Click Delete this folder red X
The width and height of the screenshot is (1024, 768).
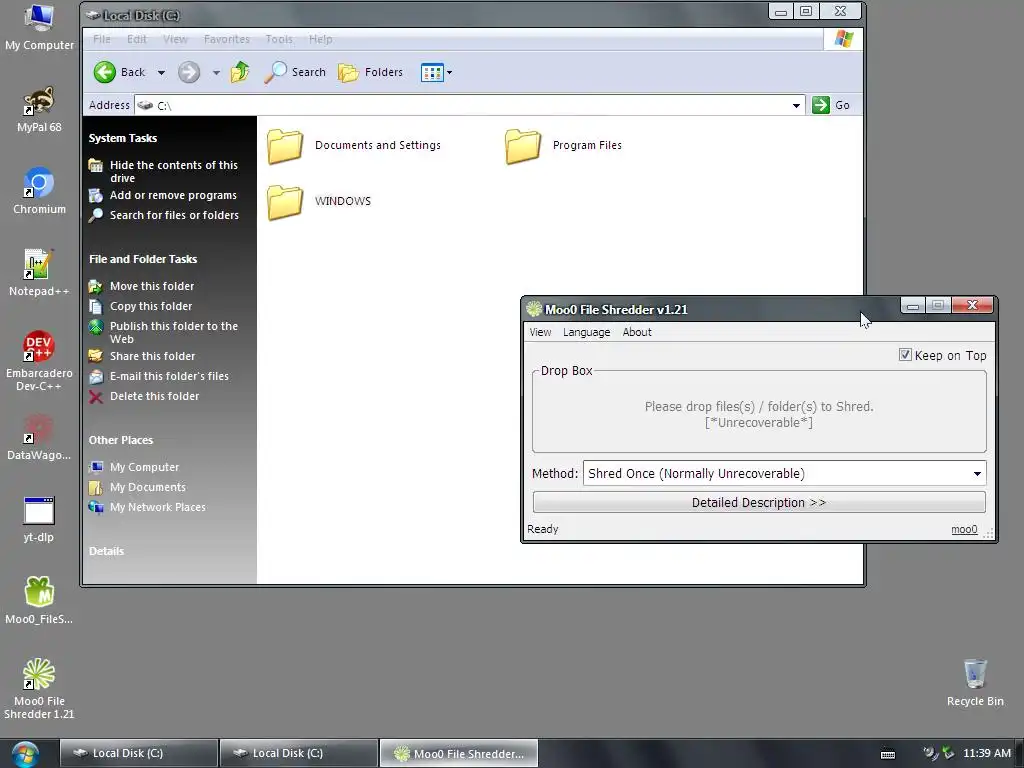click(x=96, y=396)
